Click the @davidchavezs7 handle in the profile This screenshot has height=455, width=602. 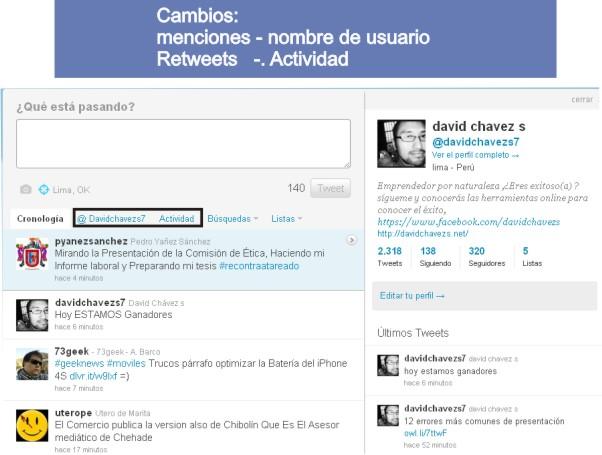475,142
